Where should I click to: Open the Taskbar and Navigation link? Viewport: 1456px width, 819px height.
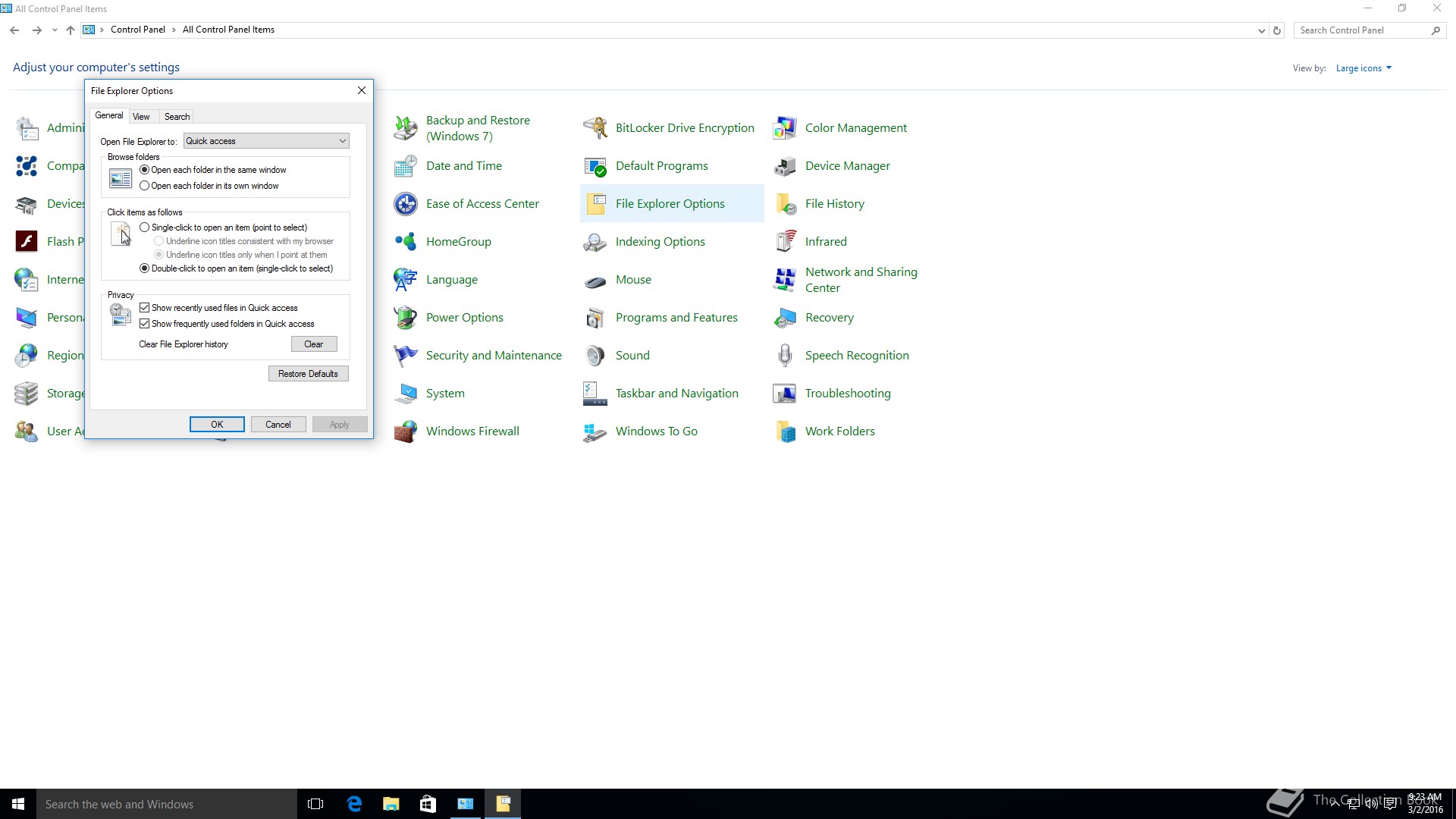(x=676, y=394)
